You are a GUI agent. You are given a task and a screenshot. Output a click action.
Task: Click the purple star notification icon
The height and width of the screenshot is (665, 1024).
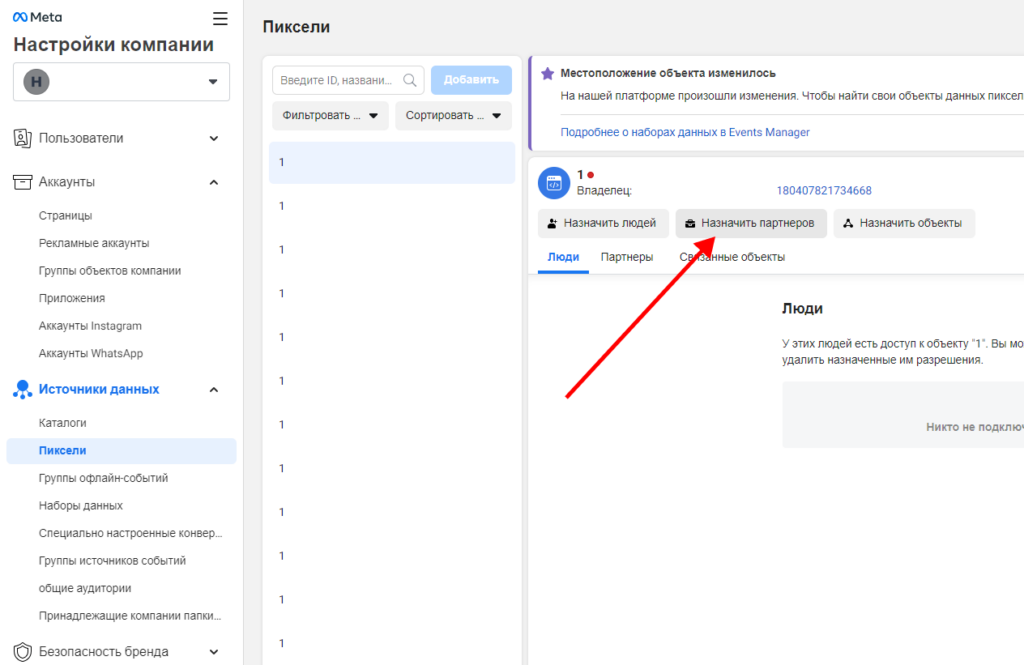547,74
